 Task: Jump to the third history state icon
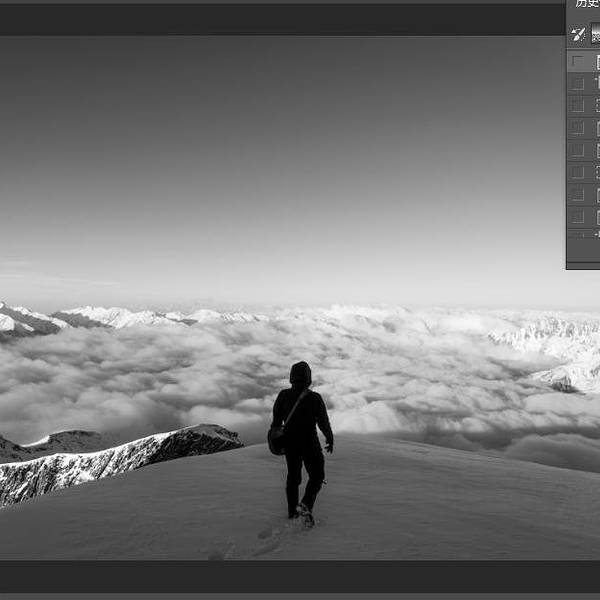click(597, 106)
